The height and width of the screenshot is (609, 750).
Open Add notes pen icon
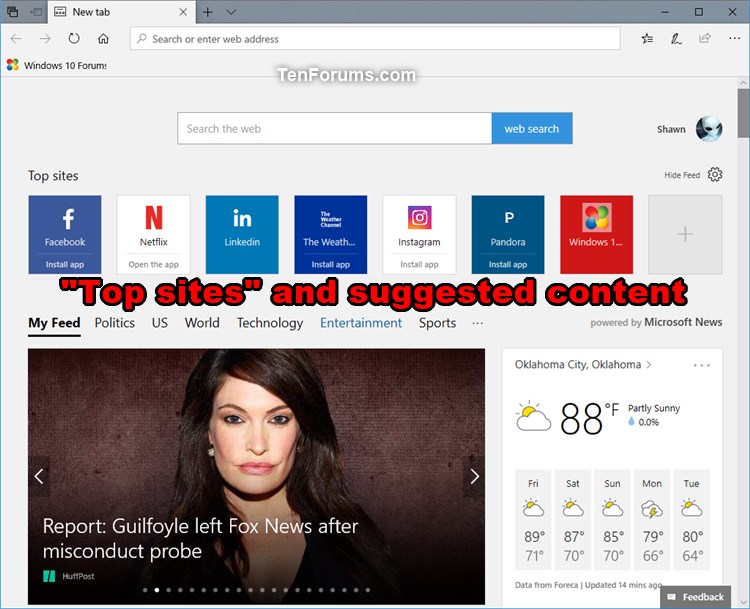tap(676, 39)
